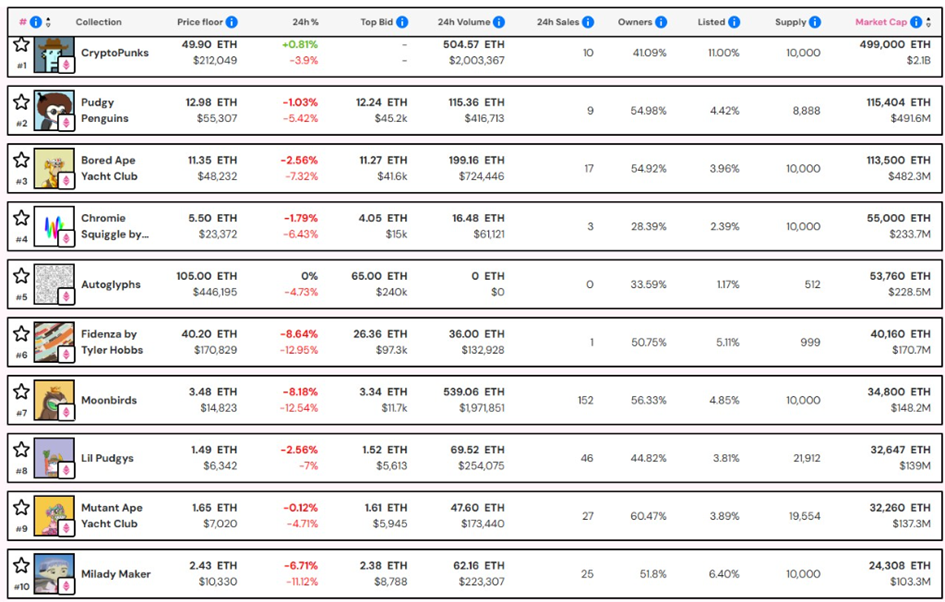Open the Bored Ape Yacht Club collection

click(x=108, y=168)
